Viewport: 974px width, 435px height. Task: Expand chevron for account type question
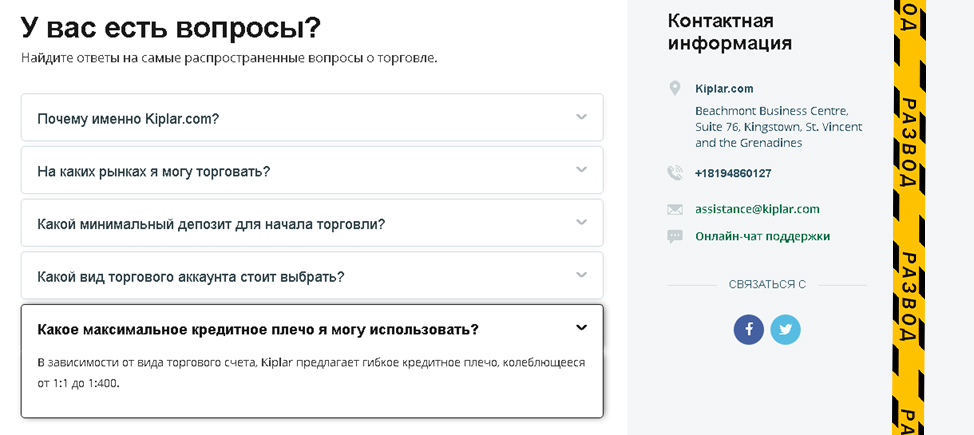(581, 274)
